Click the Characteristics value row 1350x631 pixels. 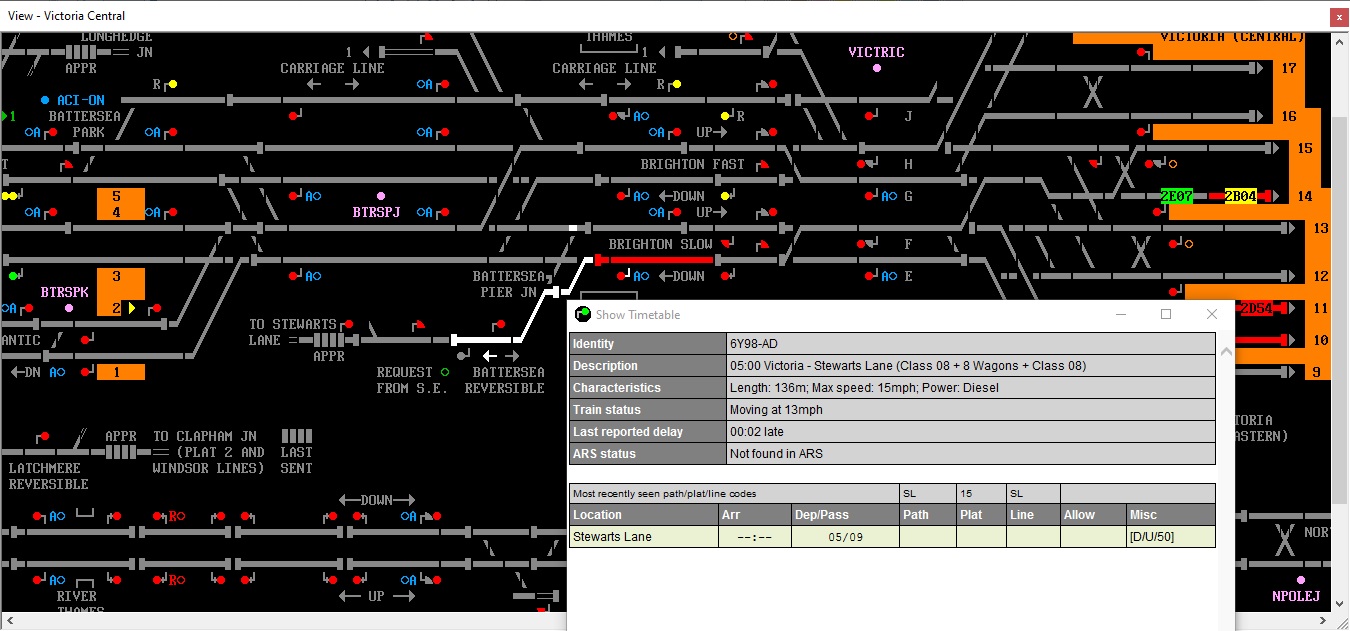click(972, 388)
